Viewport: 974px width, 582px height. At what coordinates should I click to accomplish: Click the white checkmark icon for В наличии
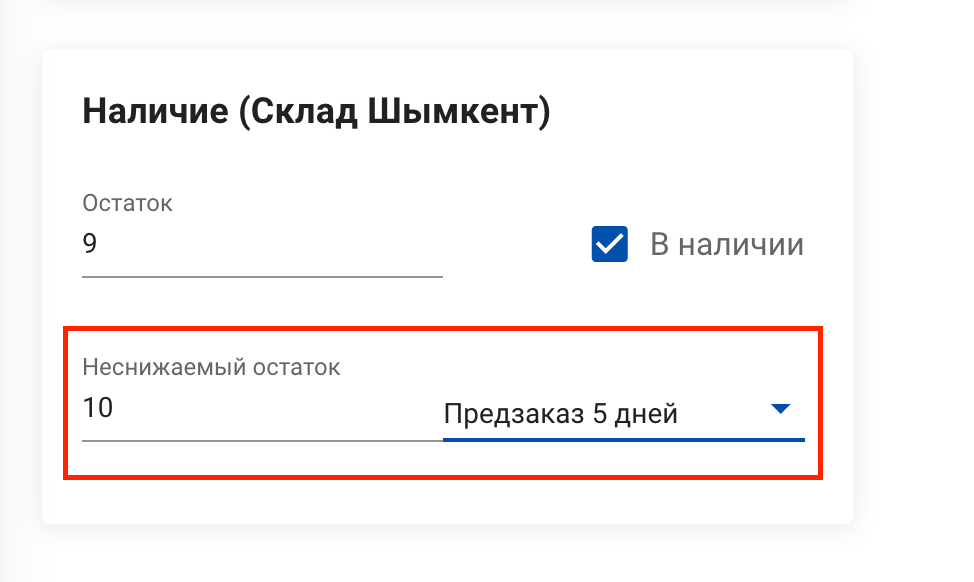[x=609, y=244]
